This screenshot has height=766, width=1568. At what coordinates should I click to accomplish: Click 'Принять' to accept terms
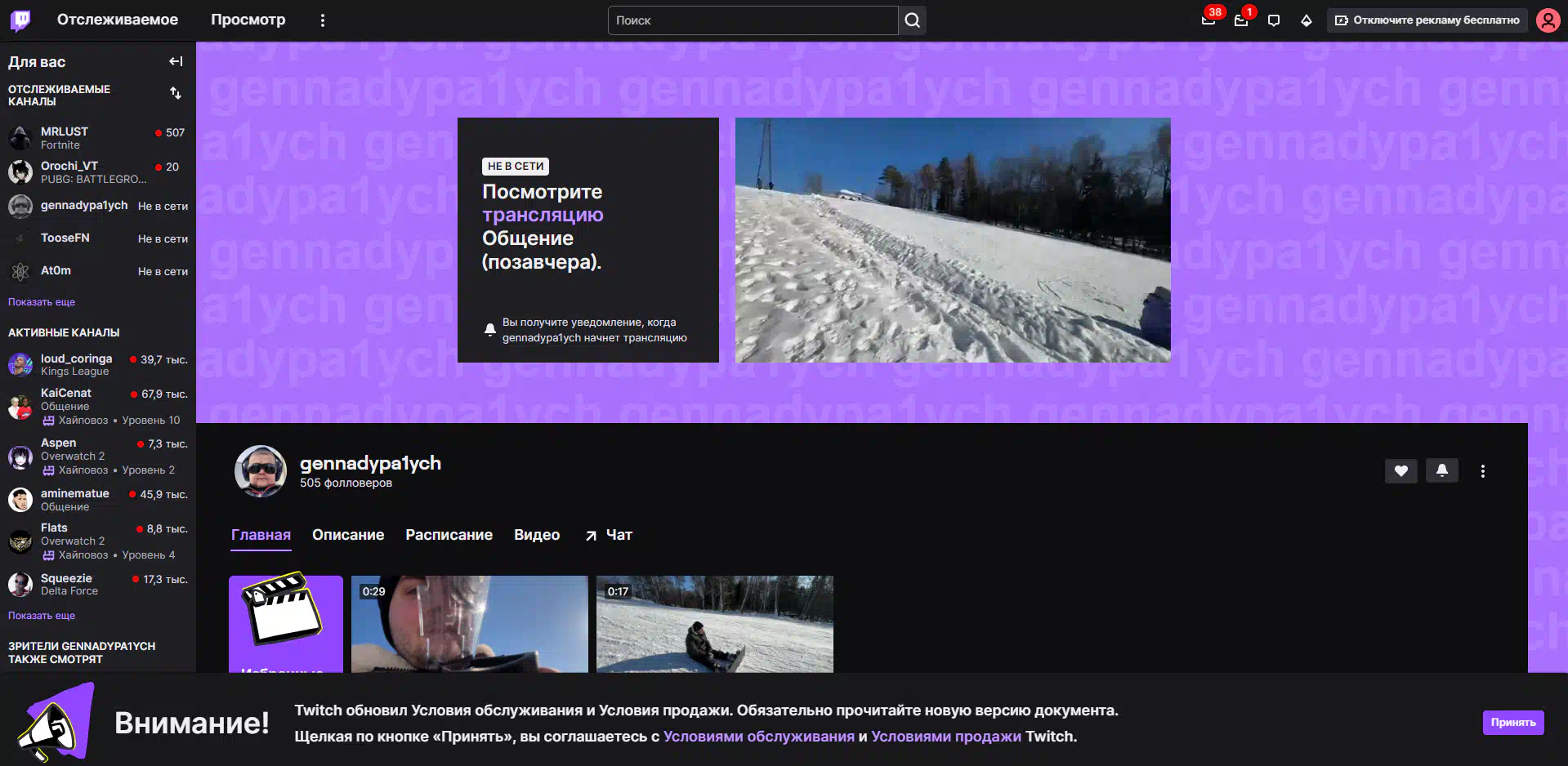pyautogui.click(x=1513, y=723)
